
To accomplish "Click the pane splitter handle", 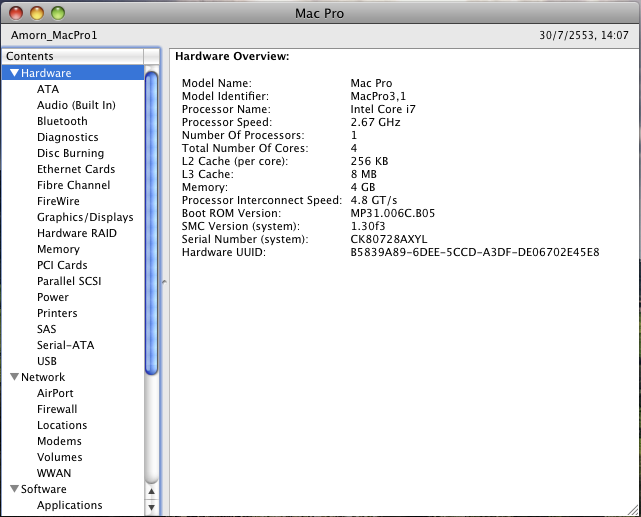I will coord(164,282).
